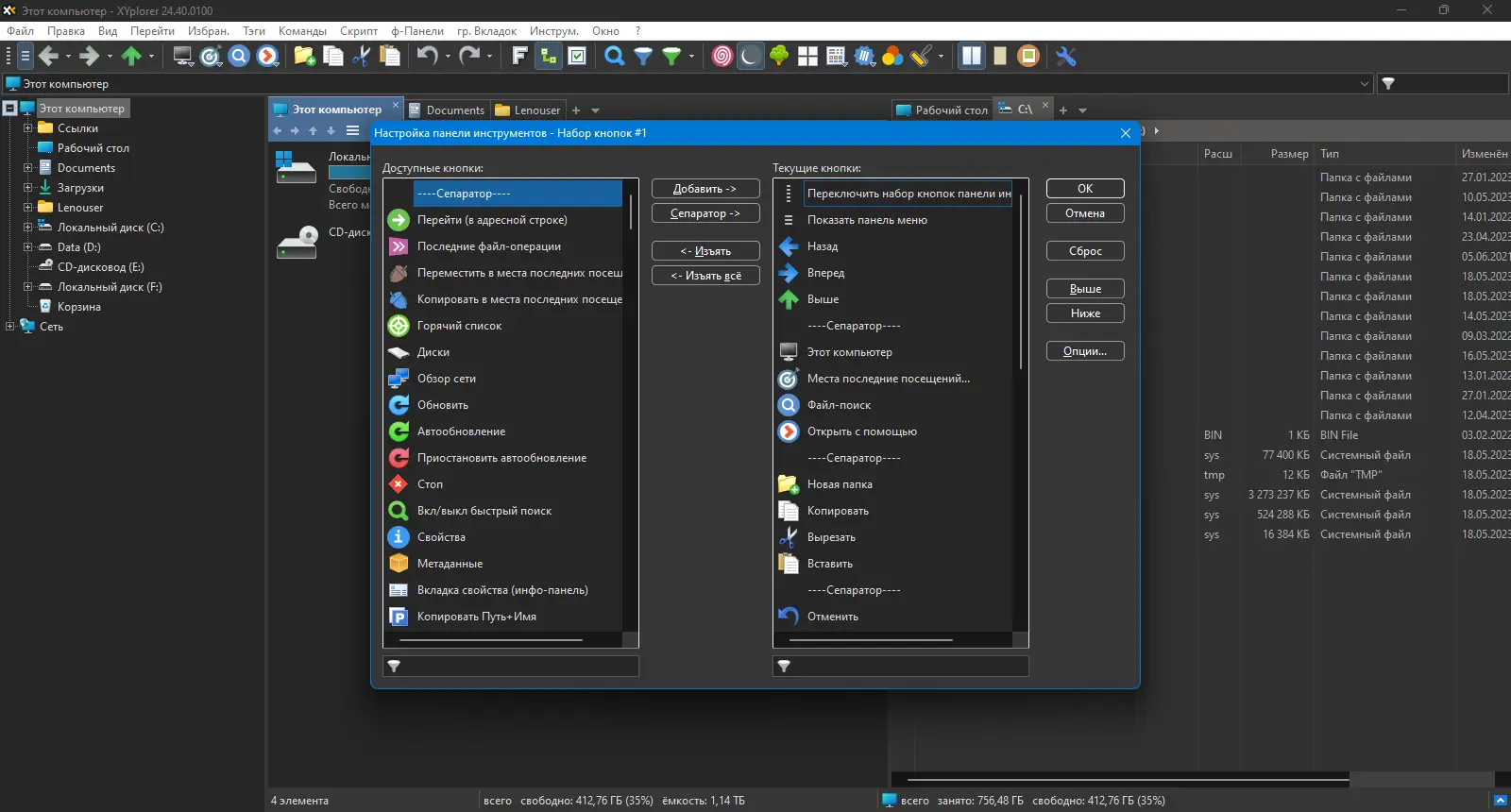Click the <- Изъять всё button
The height and width of the screenshot is (812, 1511).
705,276
